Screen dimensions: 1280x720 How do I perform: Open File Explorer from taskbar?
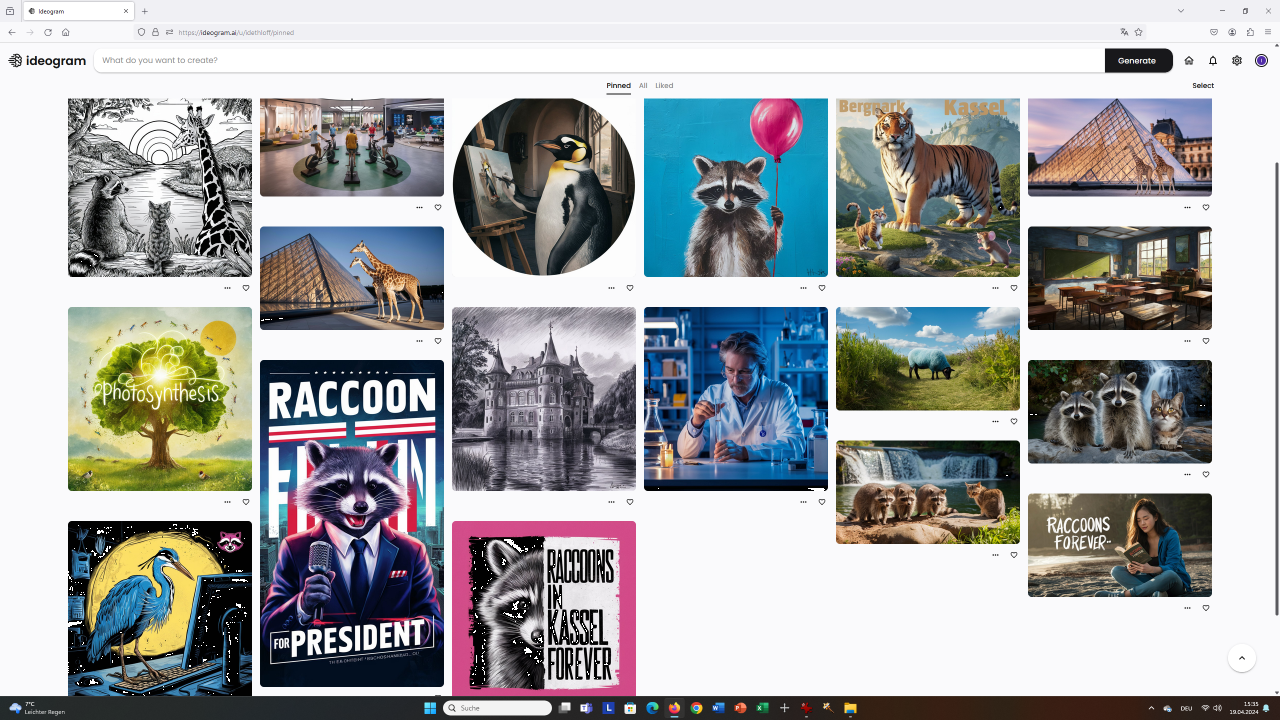coord(850,708)
